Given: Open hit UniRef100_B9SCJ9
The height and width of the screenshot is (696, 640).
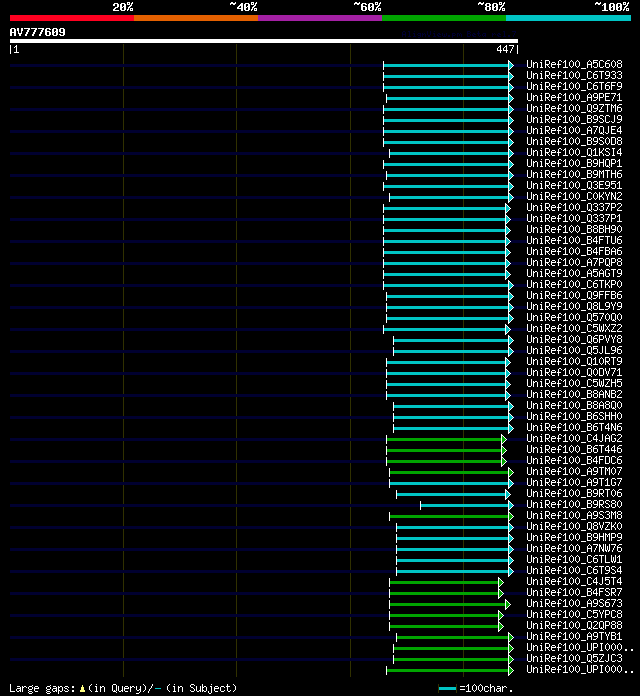Looking at the screenshot, I should pyautogui.click(x=574, y=119).
